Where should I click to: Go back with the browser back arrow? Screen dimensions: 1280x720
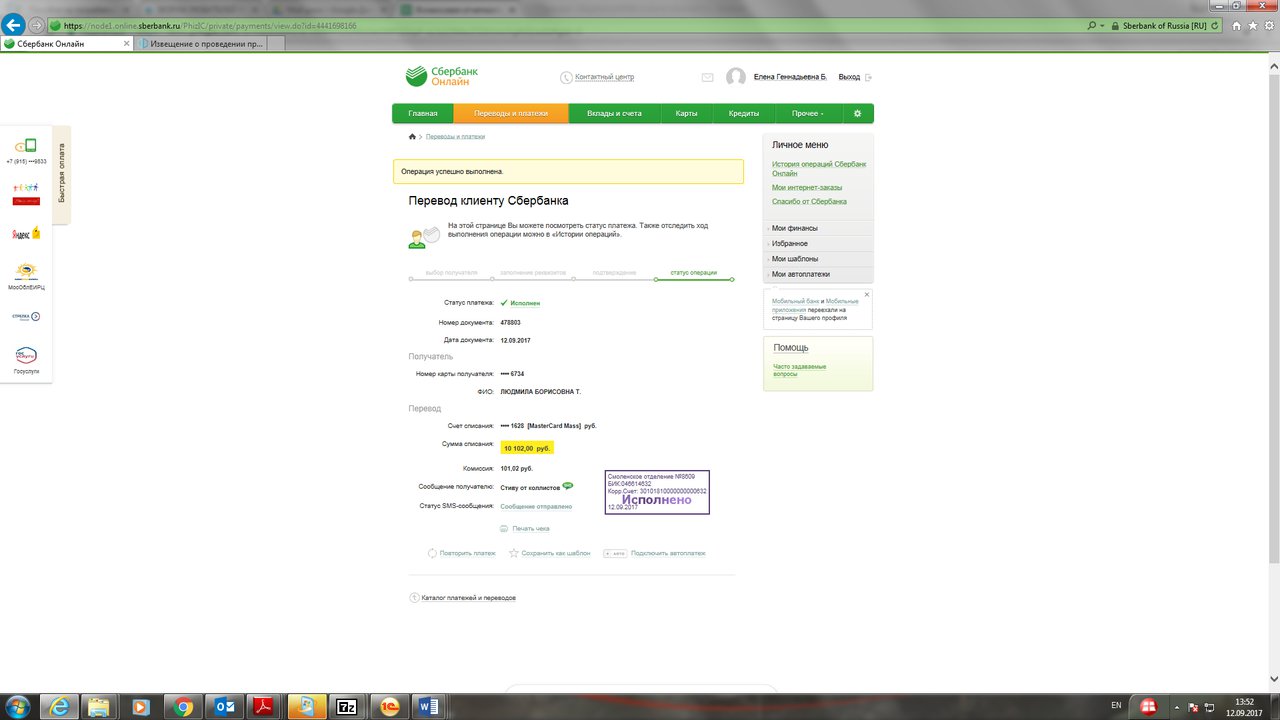coord(14,26)
